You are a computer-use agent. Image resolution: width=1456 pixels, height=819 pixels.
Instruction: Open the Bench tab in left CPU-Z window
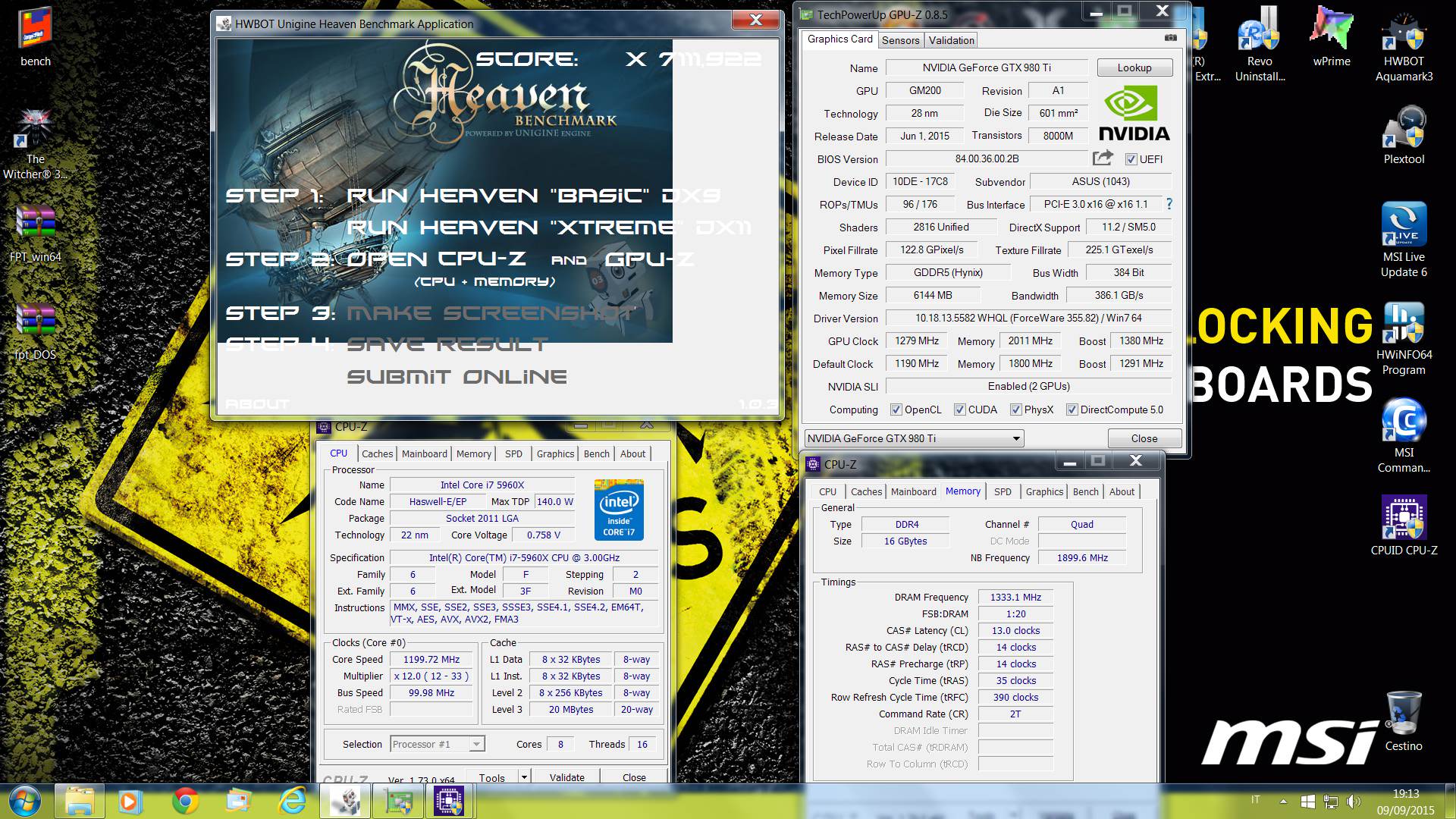tap(596, 453)
